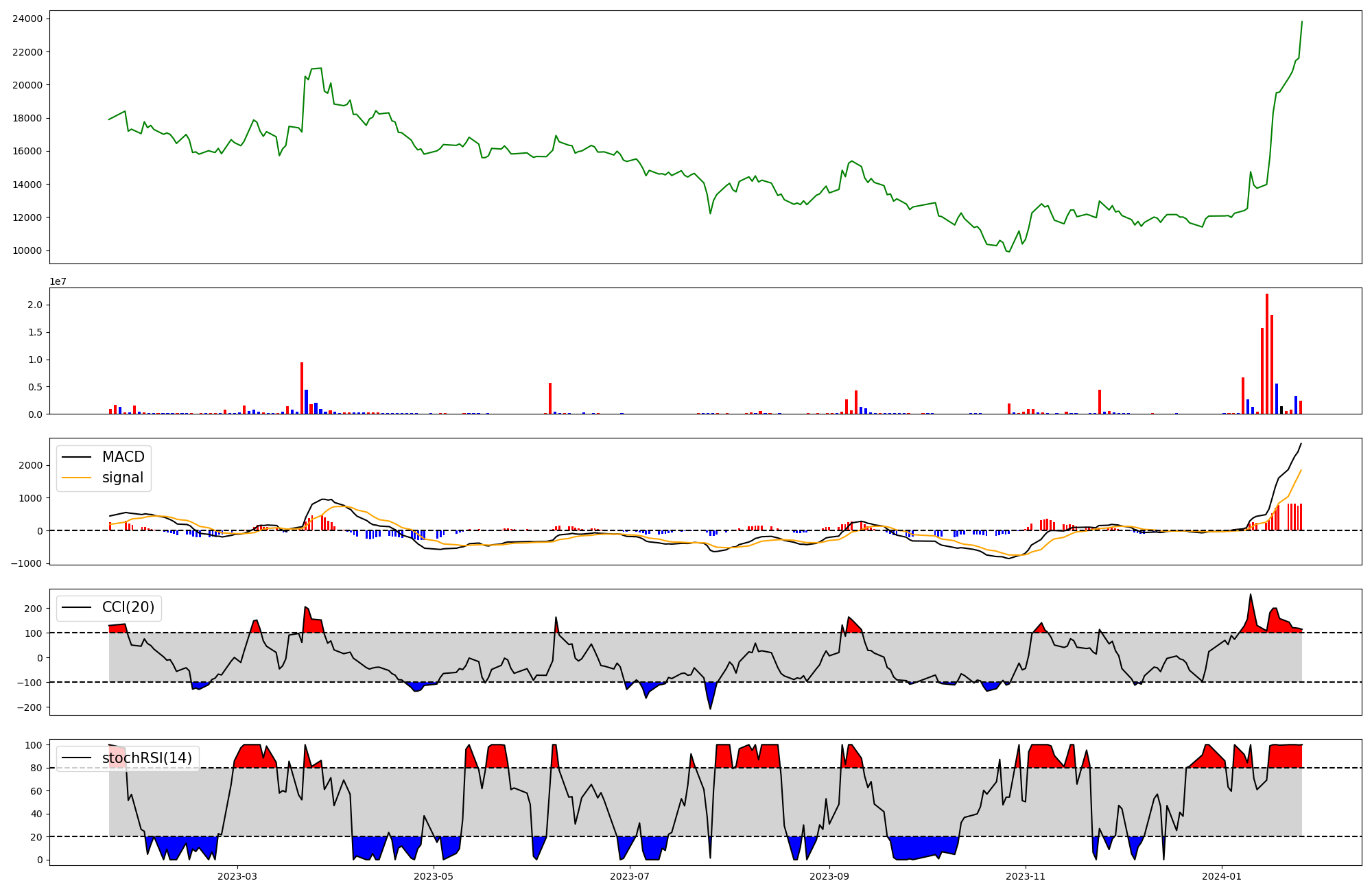
Task: Click the -200 tick on CCI axis
Action: click(x=29, y=707)
